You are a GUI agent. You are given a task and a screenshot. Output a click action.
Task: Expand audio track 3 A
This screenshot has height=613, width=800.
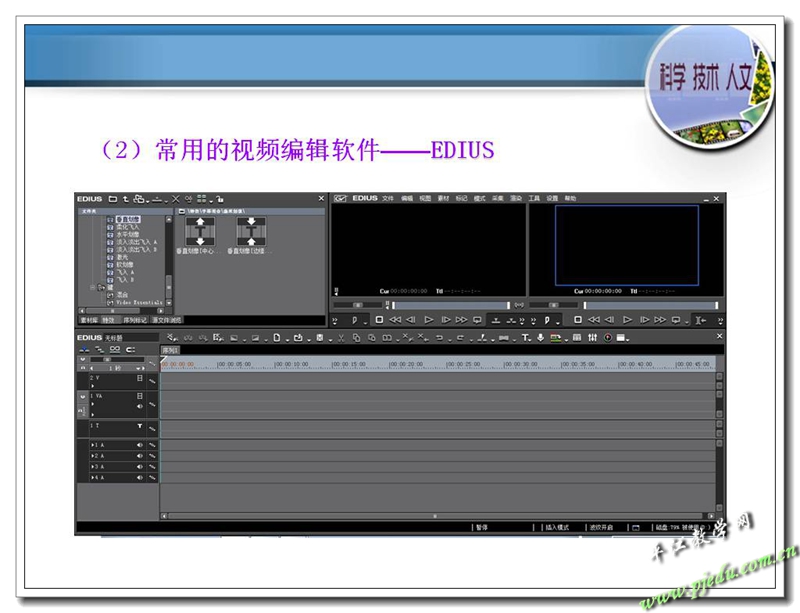click(92, 467)
